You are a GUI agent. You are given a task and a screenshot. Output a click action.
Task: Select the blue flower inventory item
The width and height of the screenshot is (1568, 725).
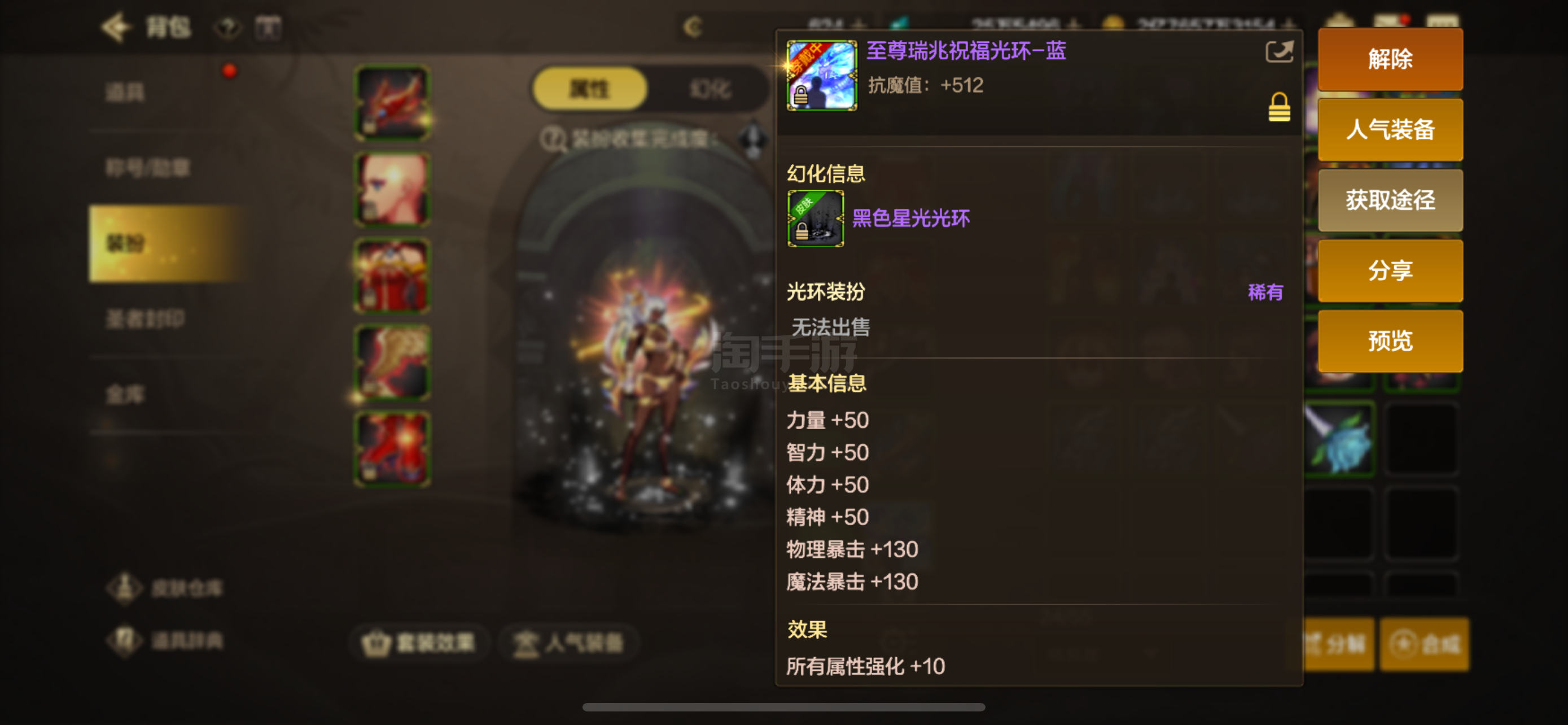coord(1339,438)
